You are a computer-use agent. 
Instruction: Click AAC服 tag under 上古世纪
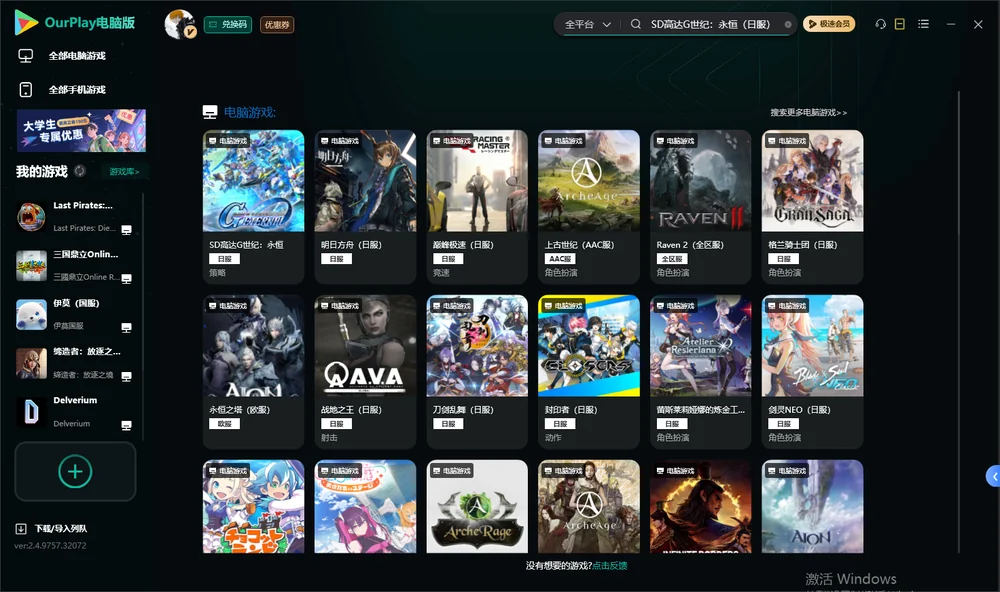(x=560, y=259)
